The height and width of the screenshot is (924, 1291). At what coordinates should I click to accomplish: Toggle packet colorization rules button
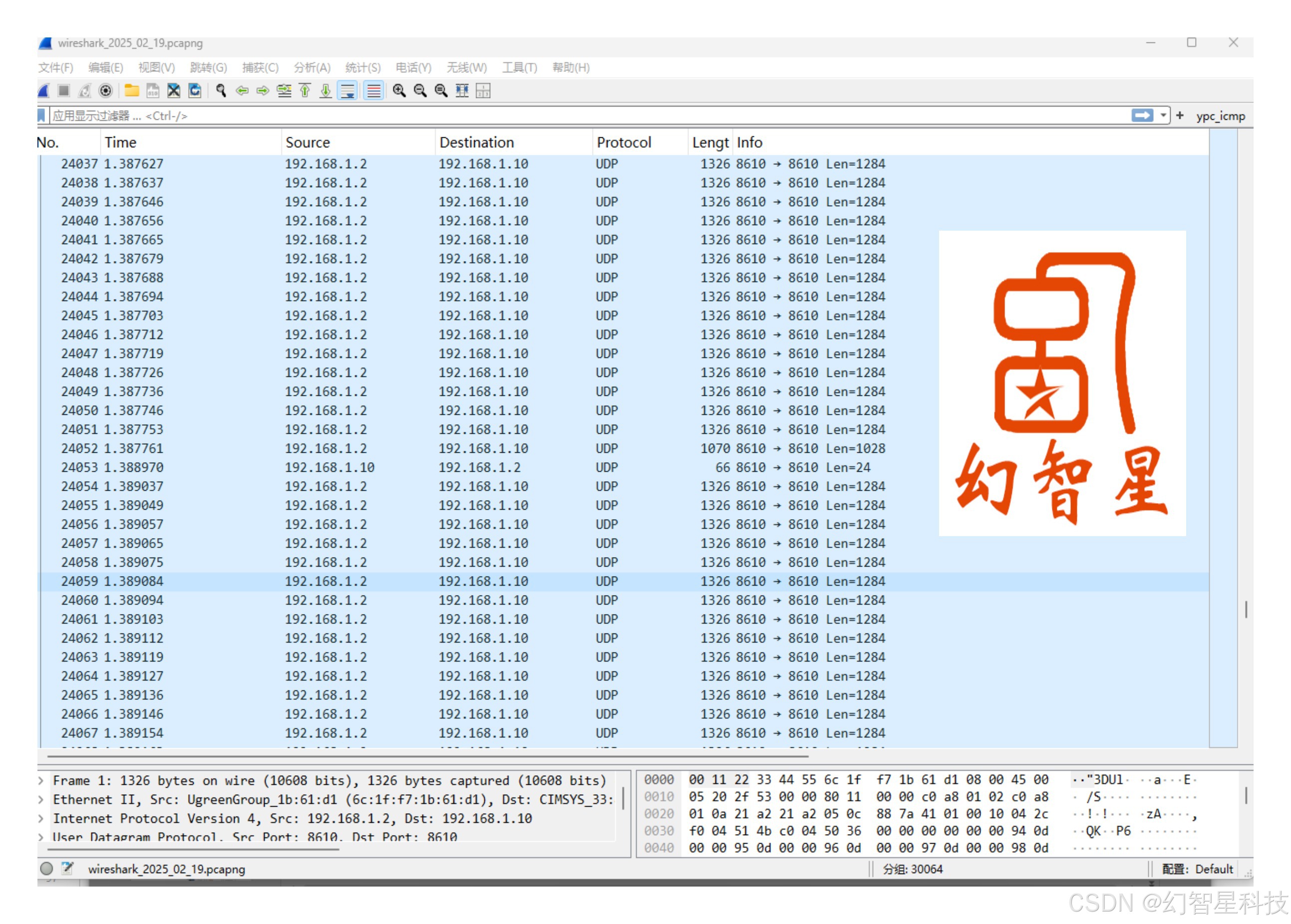374,91
